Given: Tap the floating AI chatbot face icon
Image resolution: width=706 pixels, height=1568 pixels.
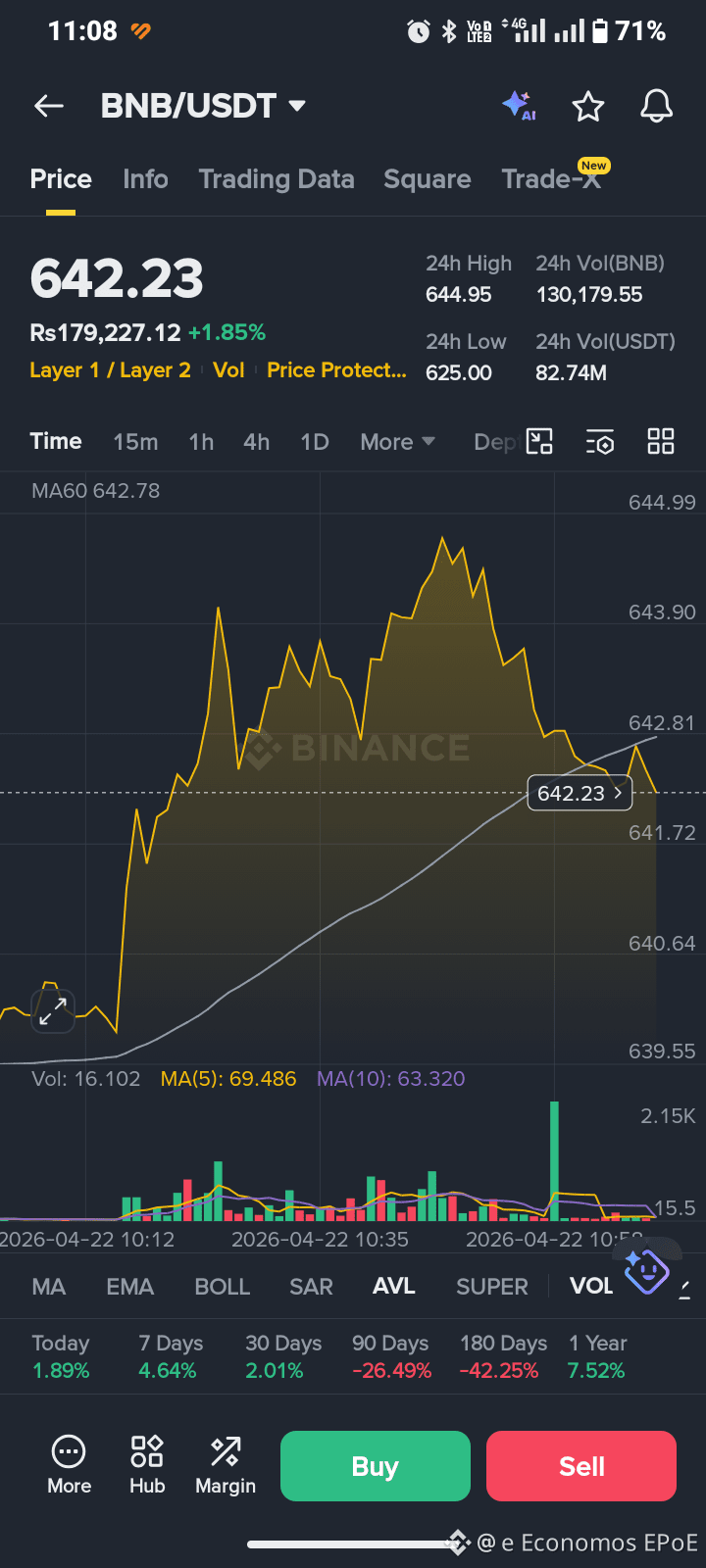Looking at the screenshot, I should (x=646, y=1270).
